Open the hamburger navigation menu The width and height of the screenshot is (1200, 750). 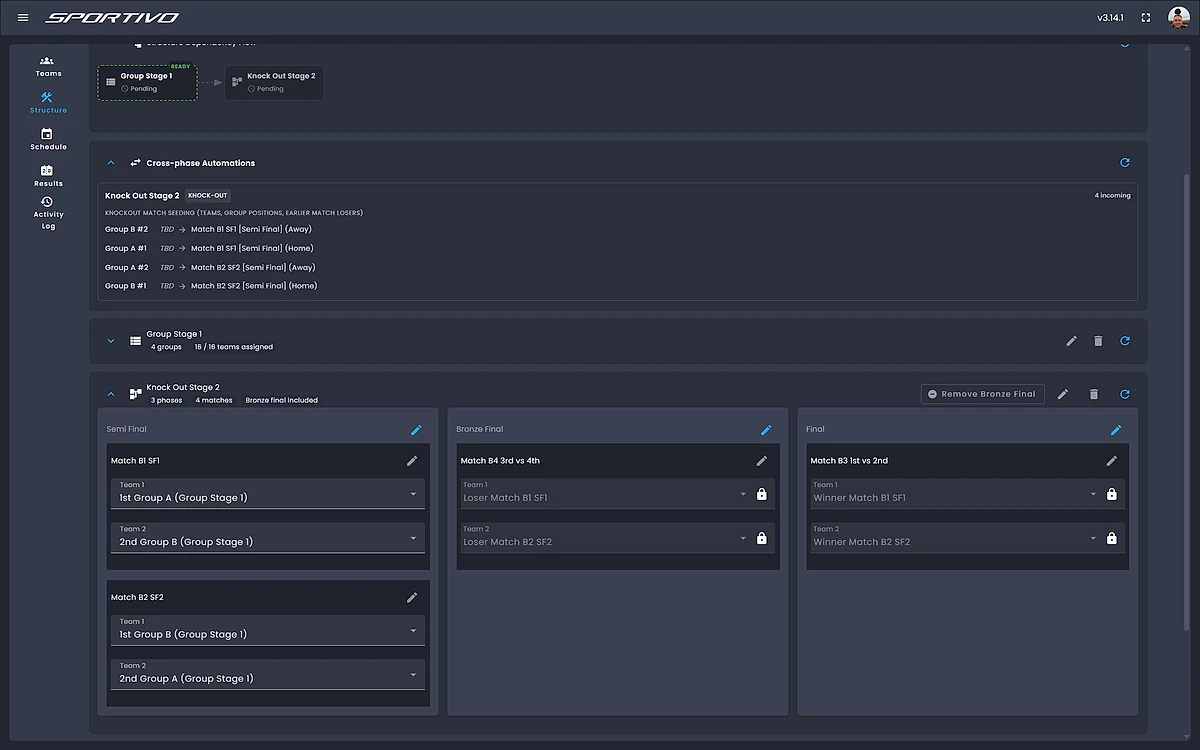(x=23, y=17)
